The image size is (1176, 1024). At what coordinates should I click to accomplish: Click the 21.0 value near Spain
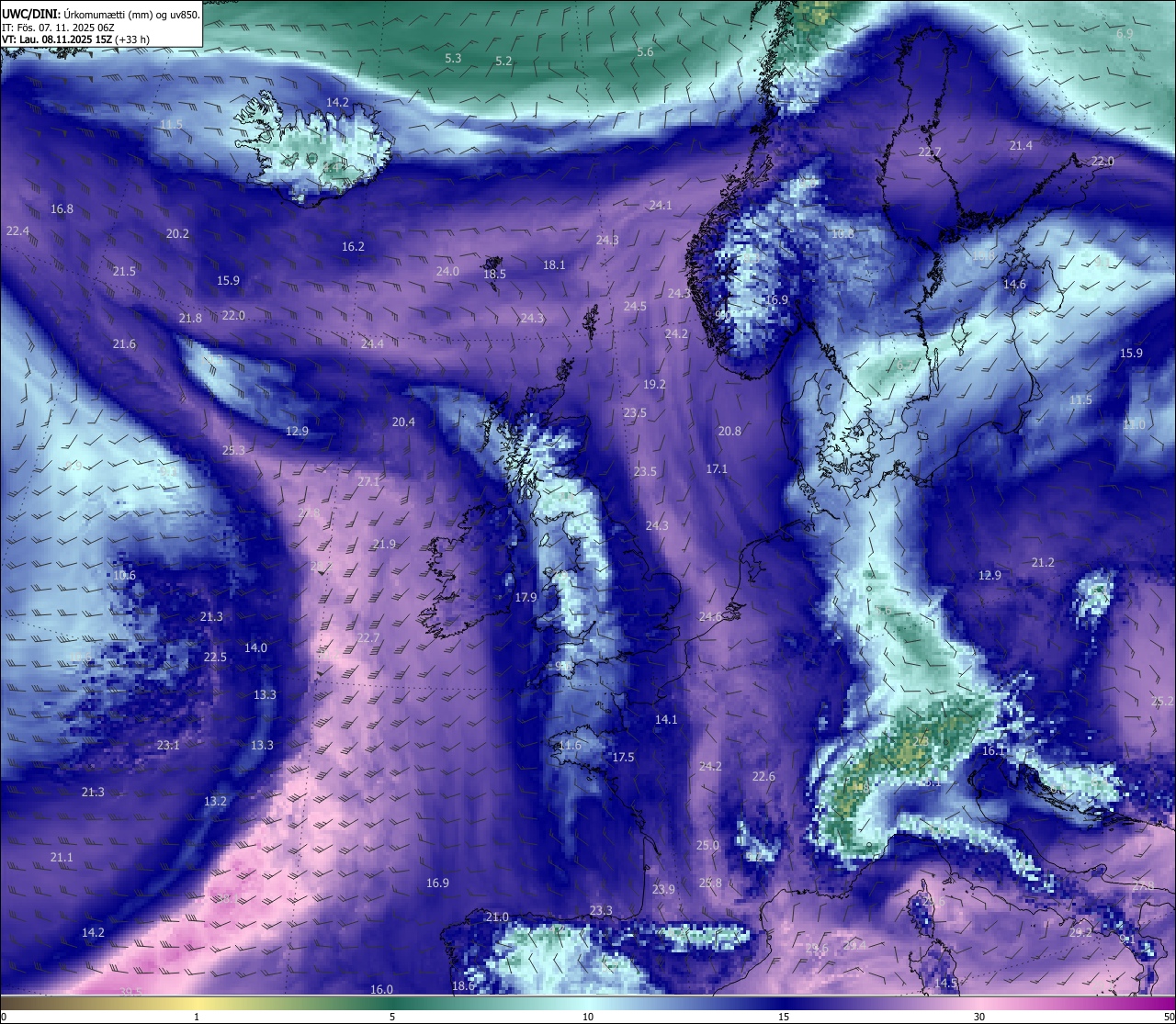pyautogui.click(x=497, y=917)
